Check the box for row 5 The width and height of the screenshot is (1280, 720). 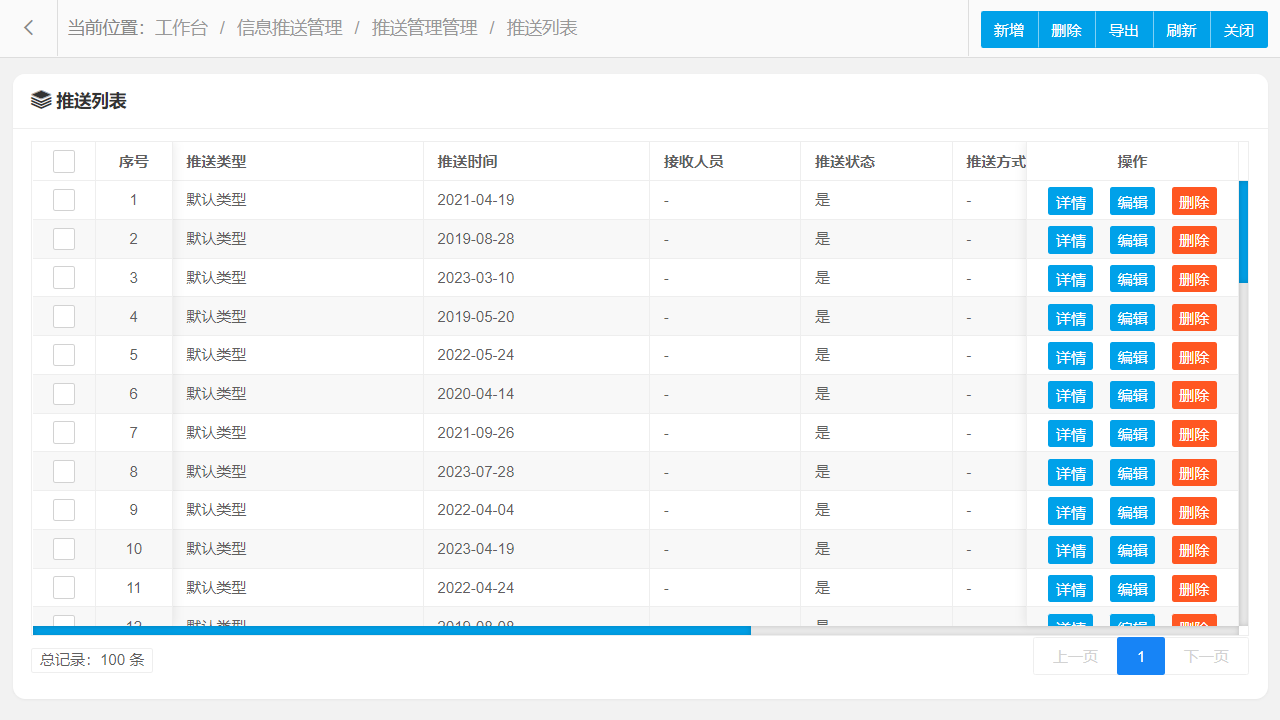tap(64, 355)
